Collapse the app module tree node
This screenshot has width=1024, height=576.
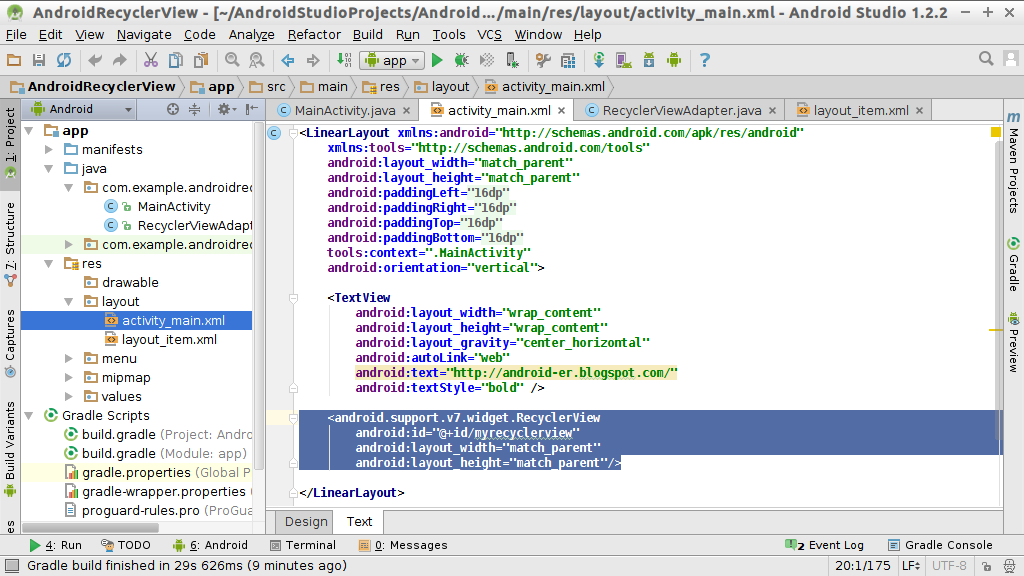pos(29,131)
